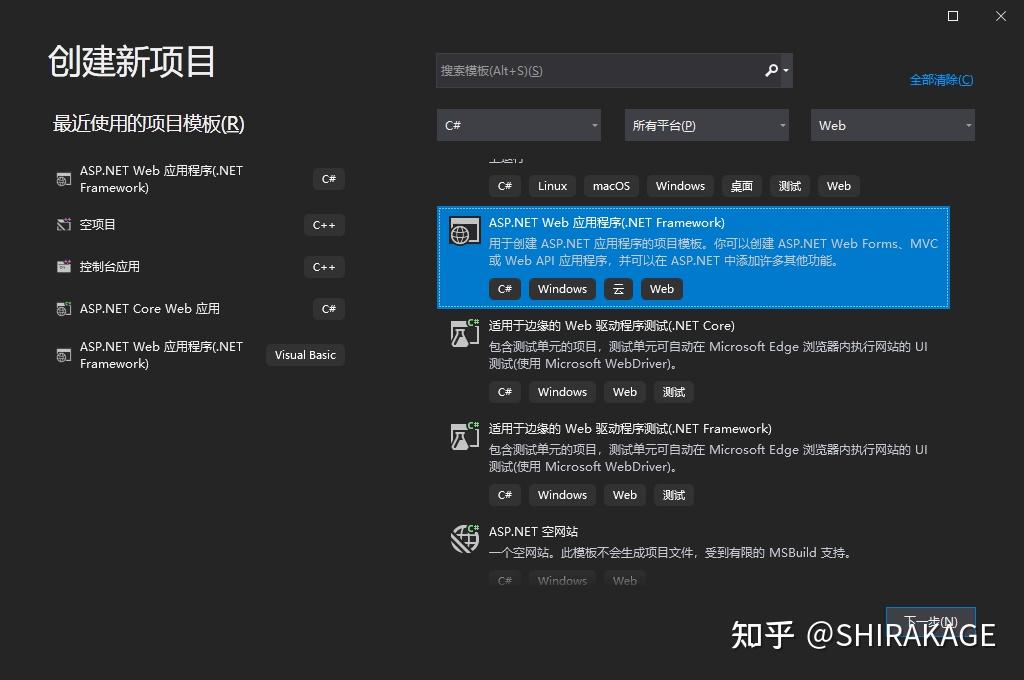Click 测试 tag under the .NET Core driver test

tap(674, 392)
